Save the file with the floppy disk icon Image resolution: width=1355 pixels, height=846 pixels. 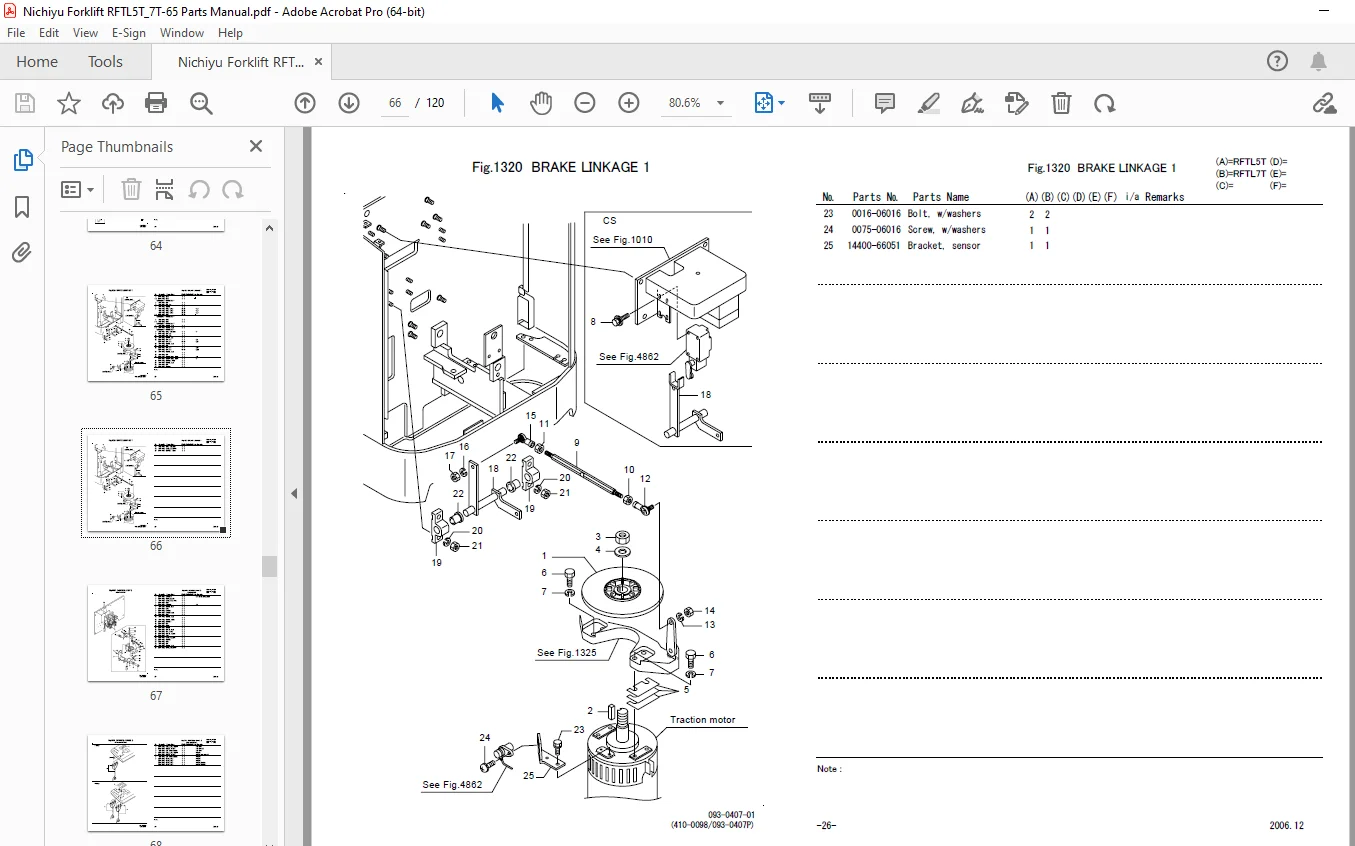click(x=24, y=103)
